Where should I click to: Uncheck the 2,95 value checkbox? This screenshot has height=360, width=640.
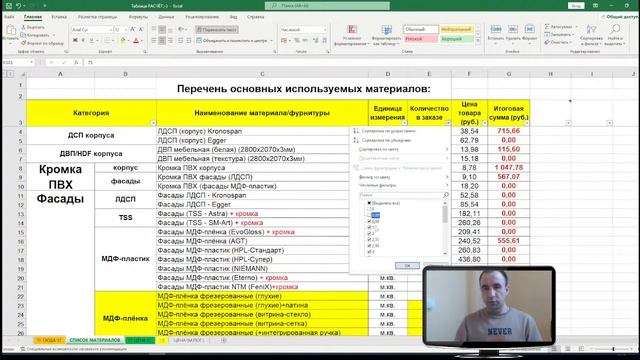click(369, 246)
